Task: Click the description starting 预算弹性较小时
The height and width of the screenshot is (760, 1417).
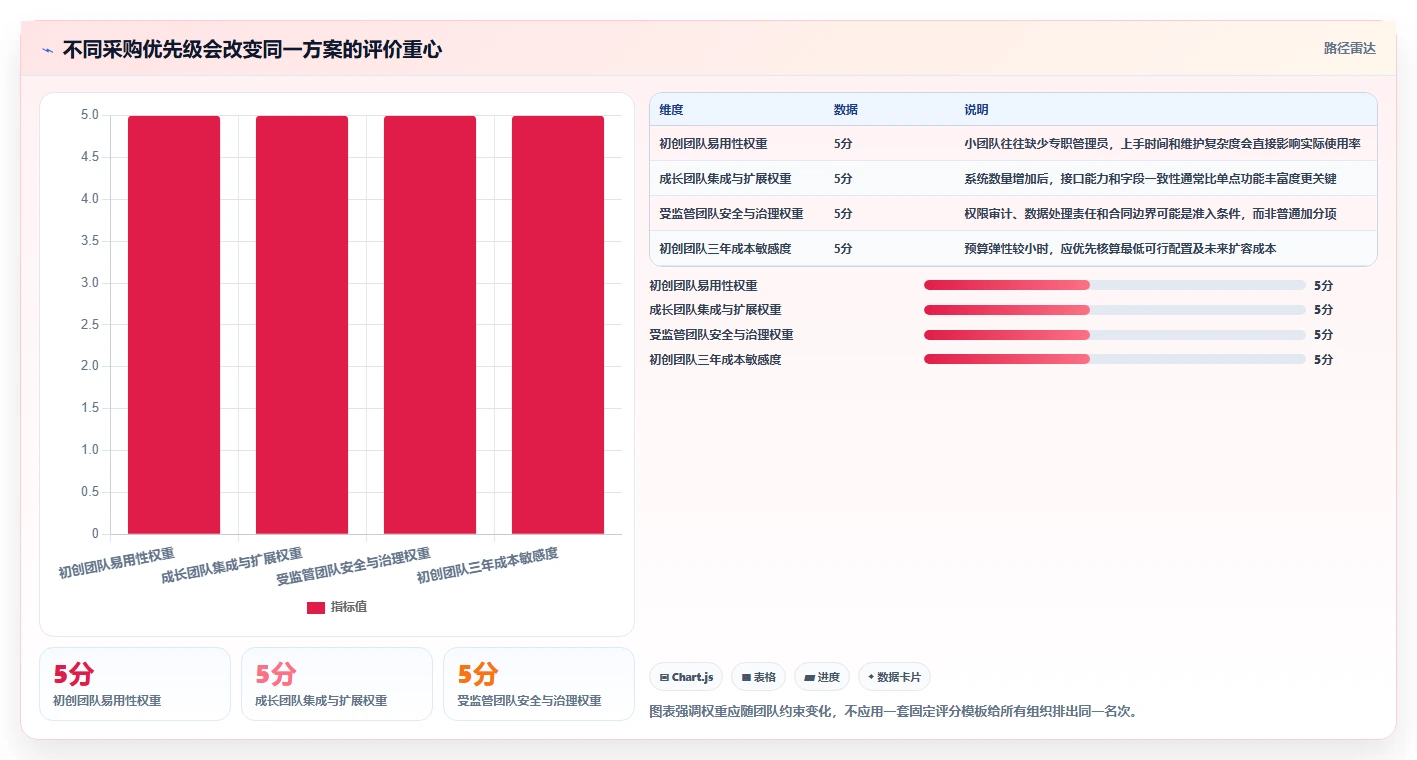Action: coord(1120,249)
